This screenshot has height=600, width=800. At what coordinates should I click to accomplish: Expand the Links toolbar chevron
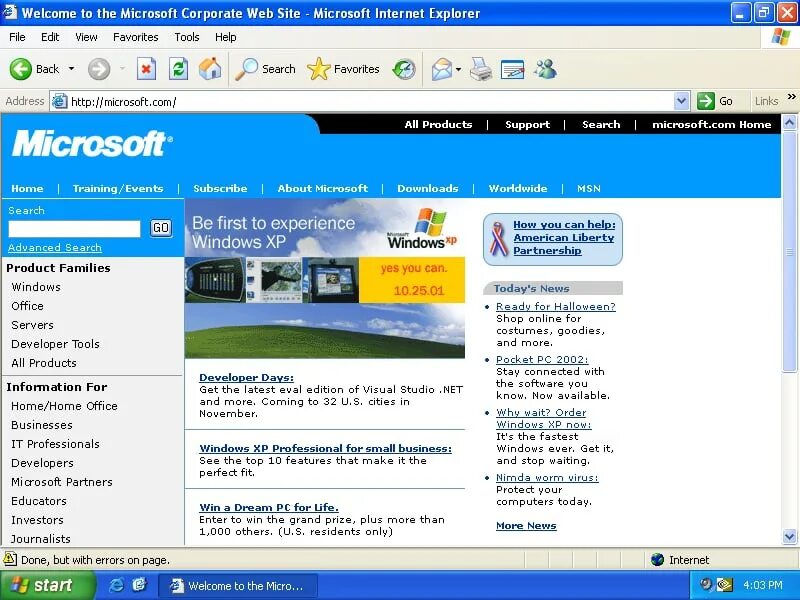791,97
